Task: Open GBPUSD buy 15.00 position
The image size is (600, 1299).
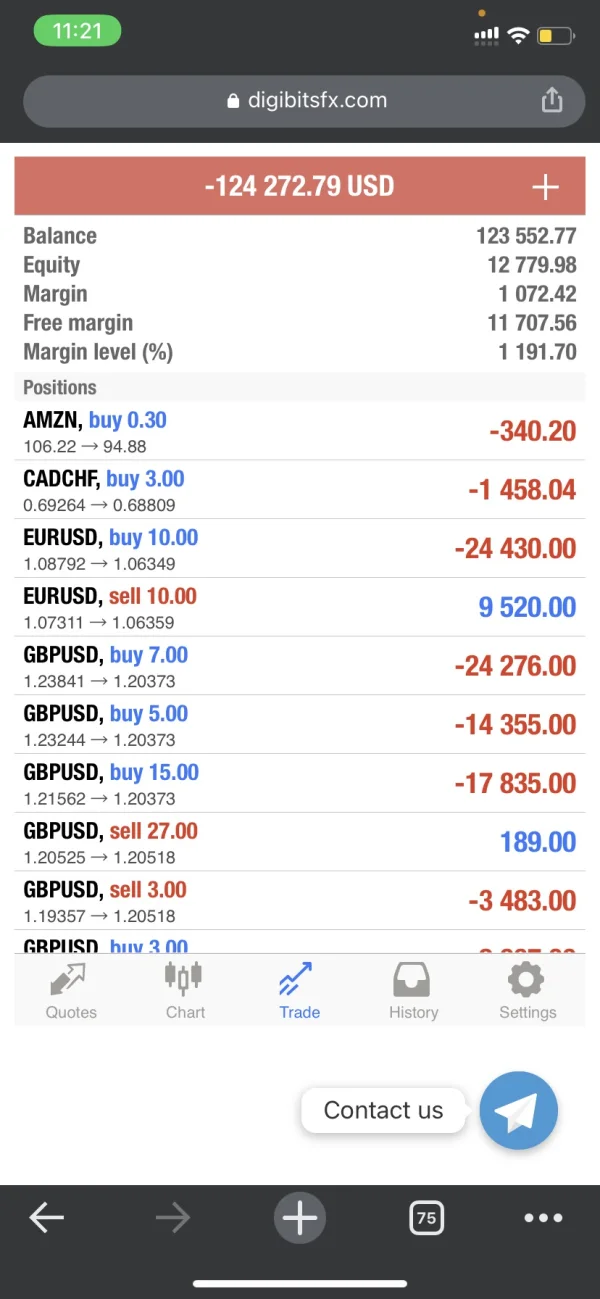Action: [x=299, y=783]
